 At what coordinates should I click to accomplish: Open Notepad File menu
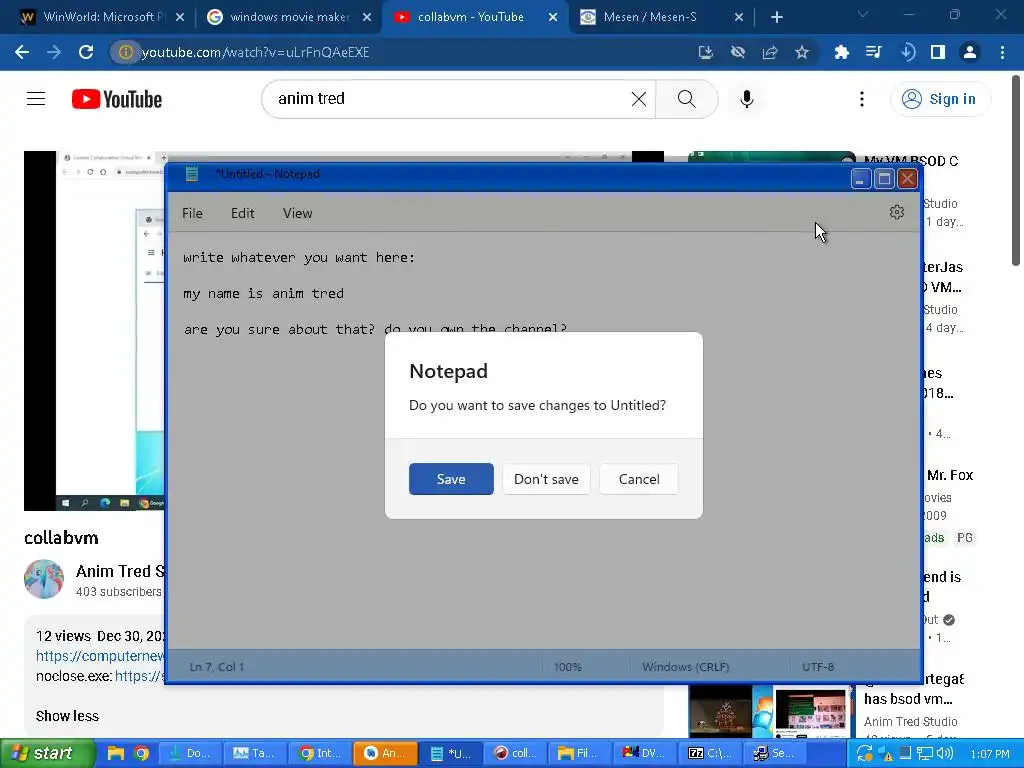[x=192, y=213]
